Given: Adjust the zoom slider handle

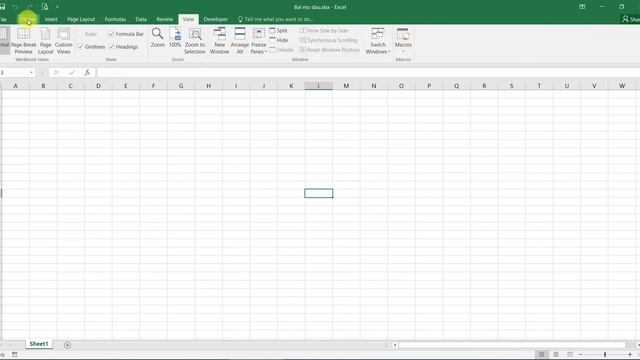Looking at the screenshot, I should pos(605,354).
